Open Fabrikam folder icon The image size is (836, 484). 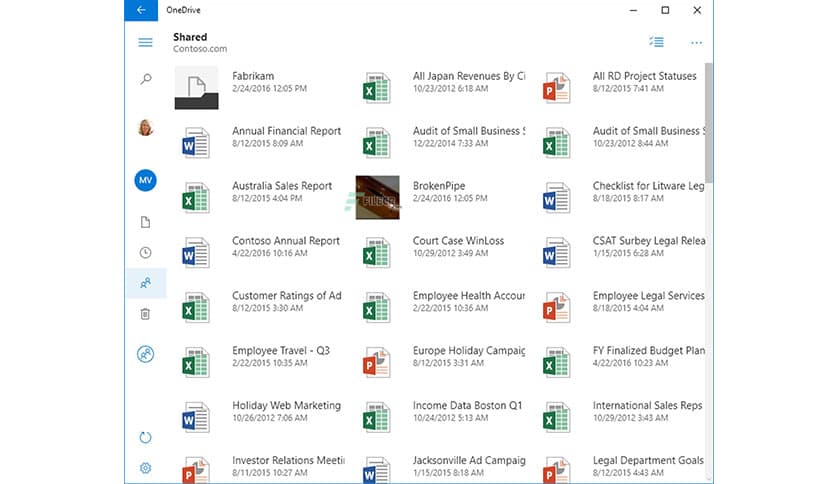click(x=196, y=88)
